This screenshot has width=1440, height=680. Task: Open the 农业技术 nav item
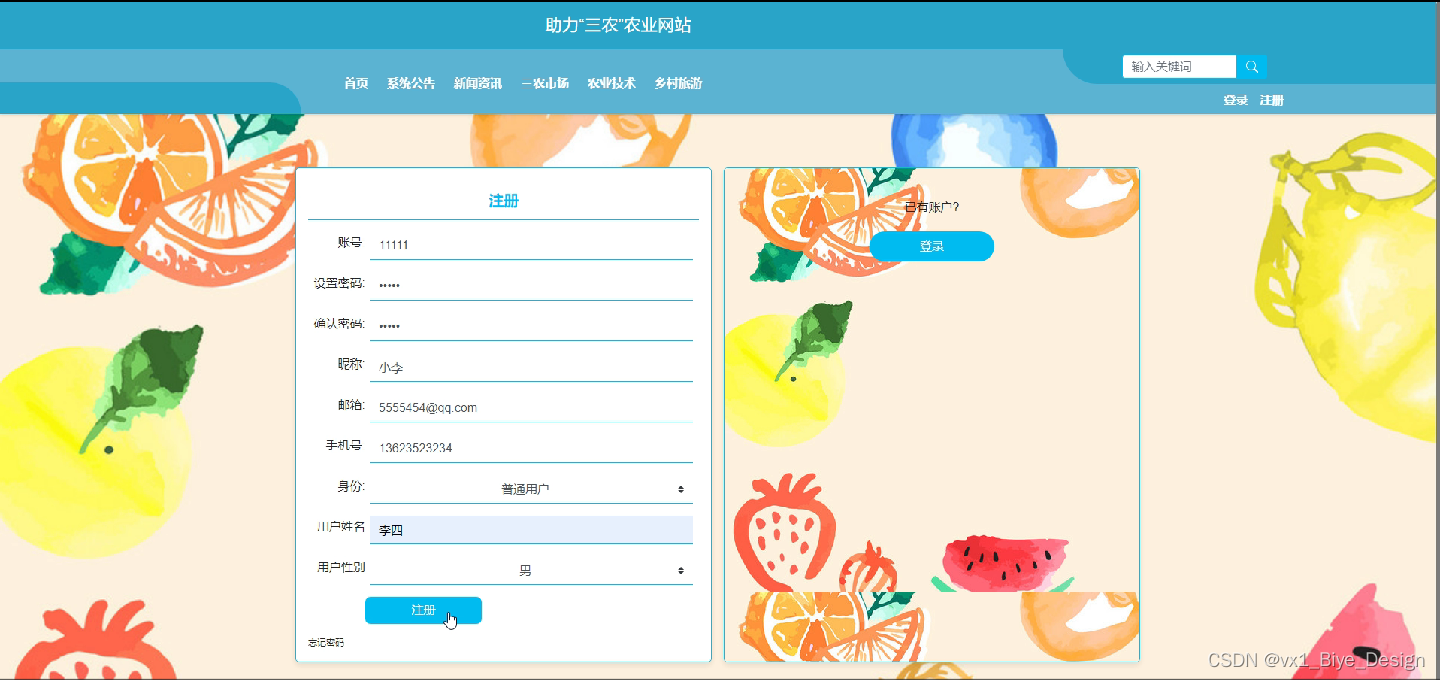611,83
